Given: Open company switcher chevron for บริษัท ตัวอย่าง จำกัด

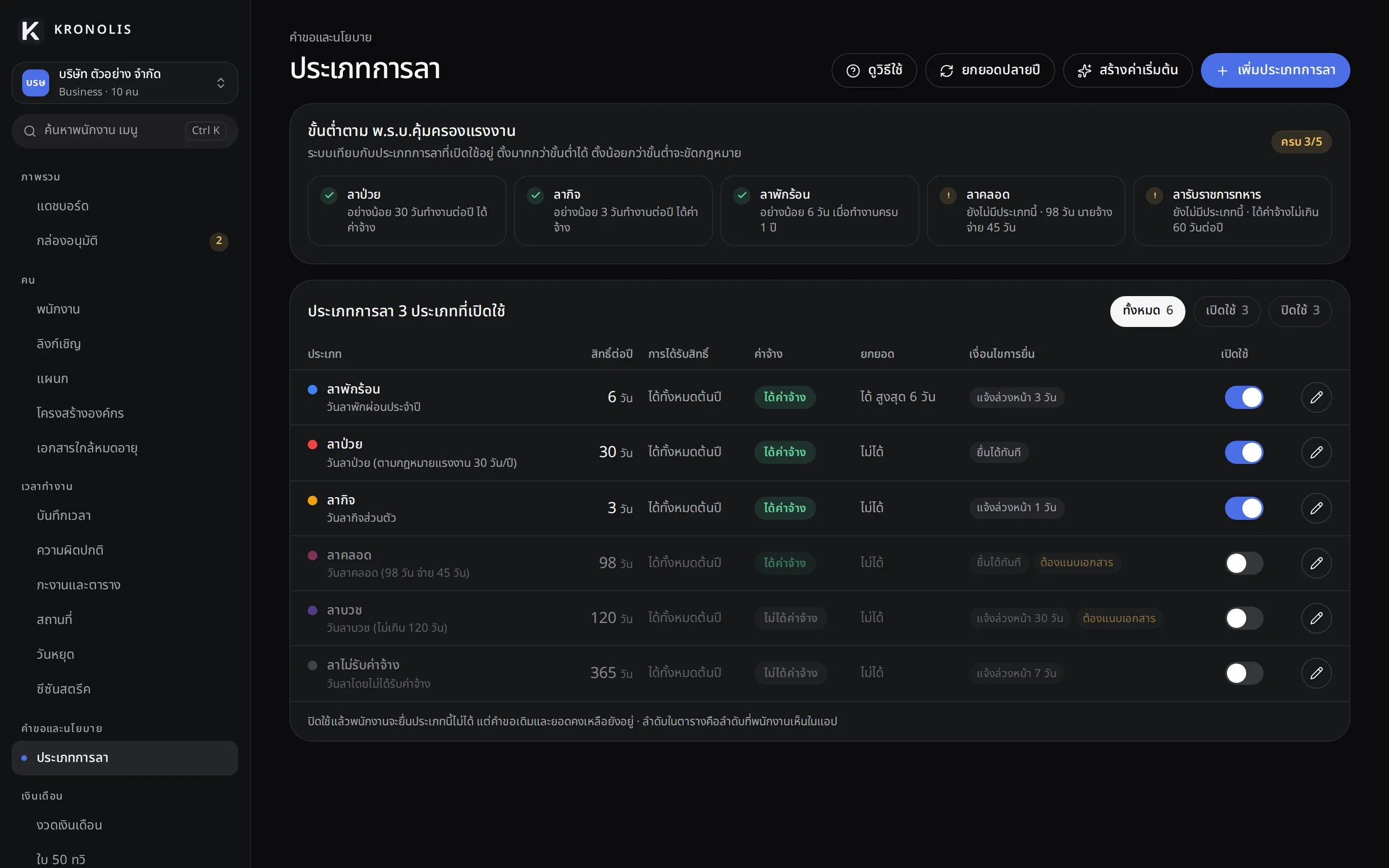Looking at the screenshot, I should point(221,83).
